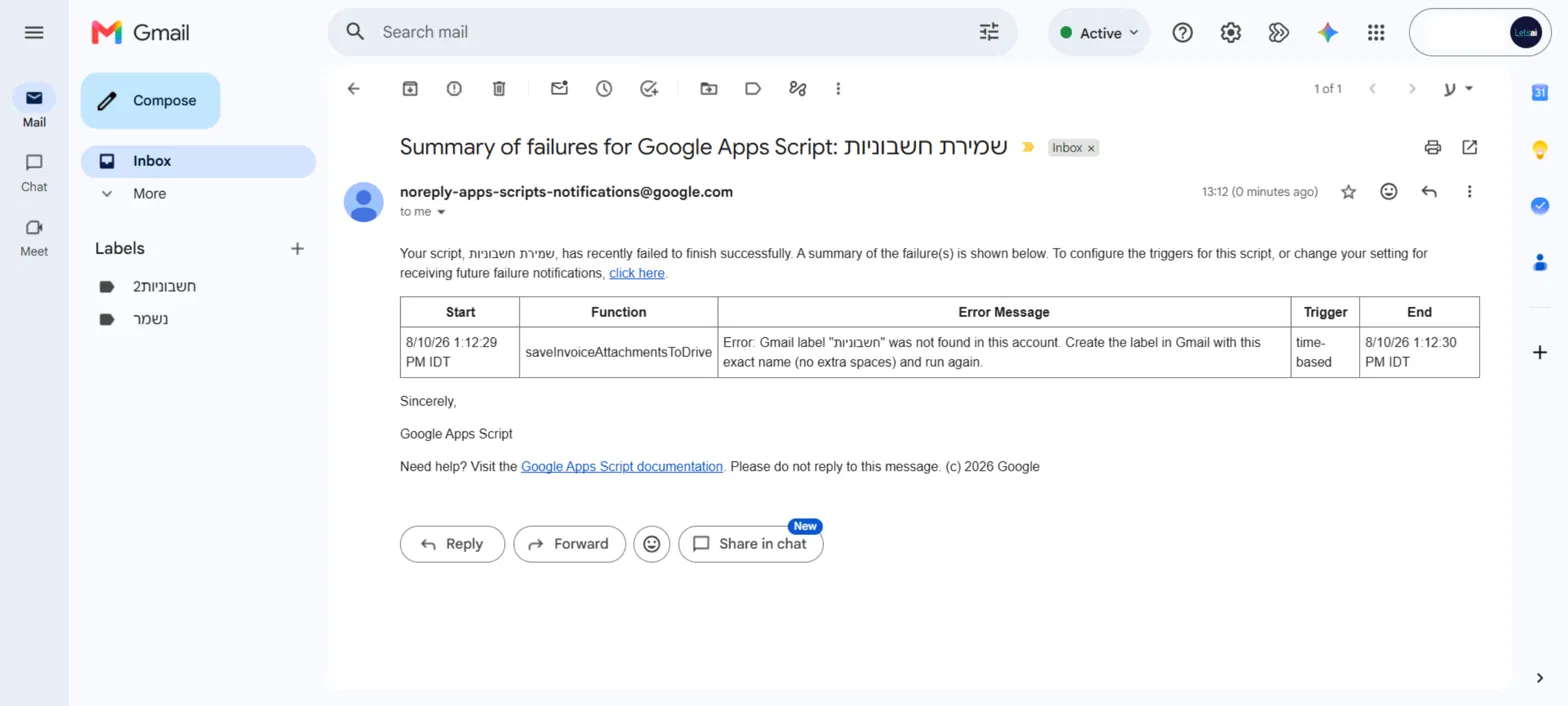Snooze this email with clock icon

pyautogui.click(x=604, y=89)
